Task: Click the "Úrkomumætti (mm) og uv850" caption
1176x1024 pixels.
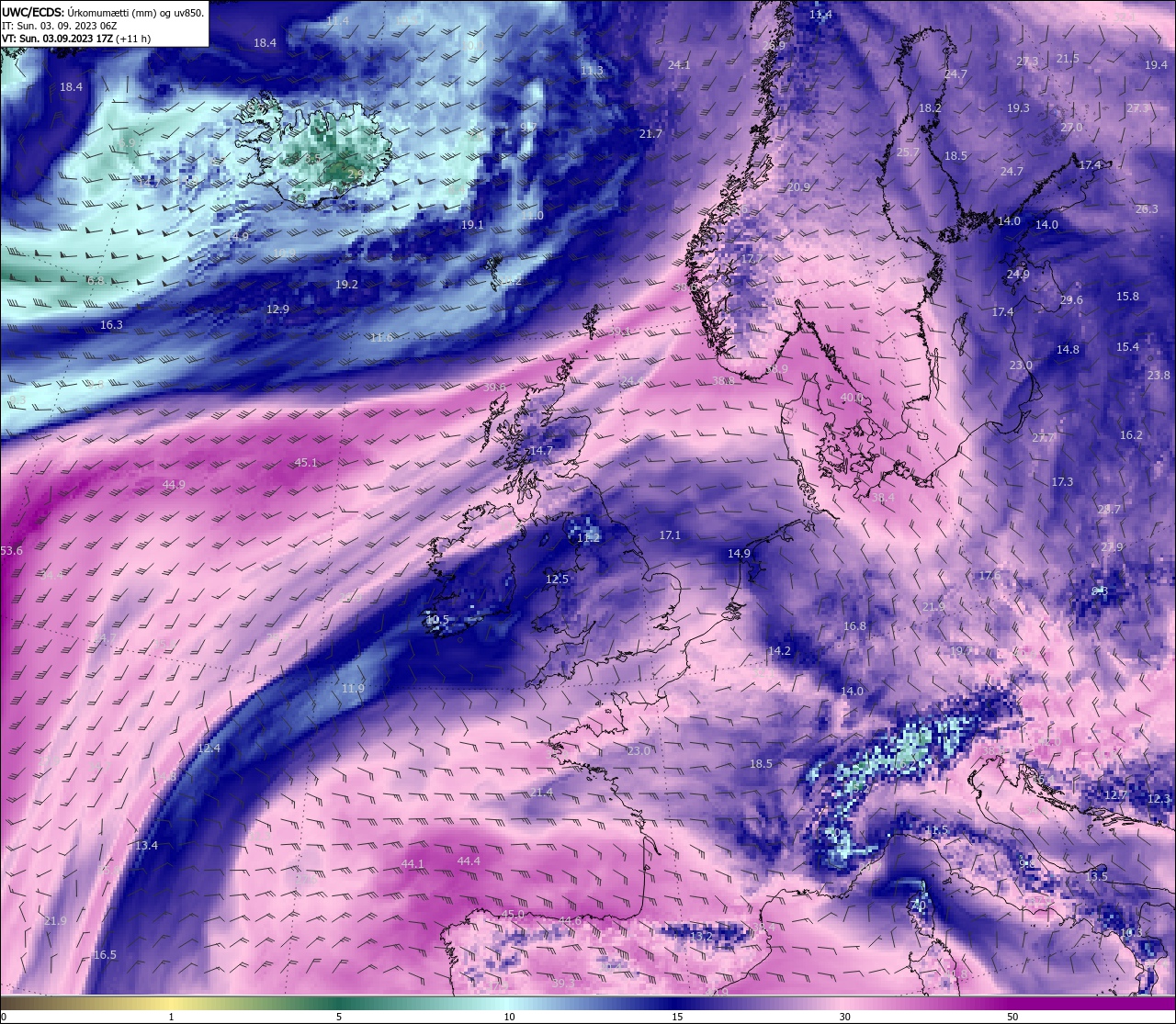Action: click(136, 12)
